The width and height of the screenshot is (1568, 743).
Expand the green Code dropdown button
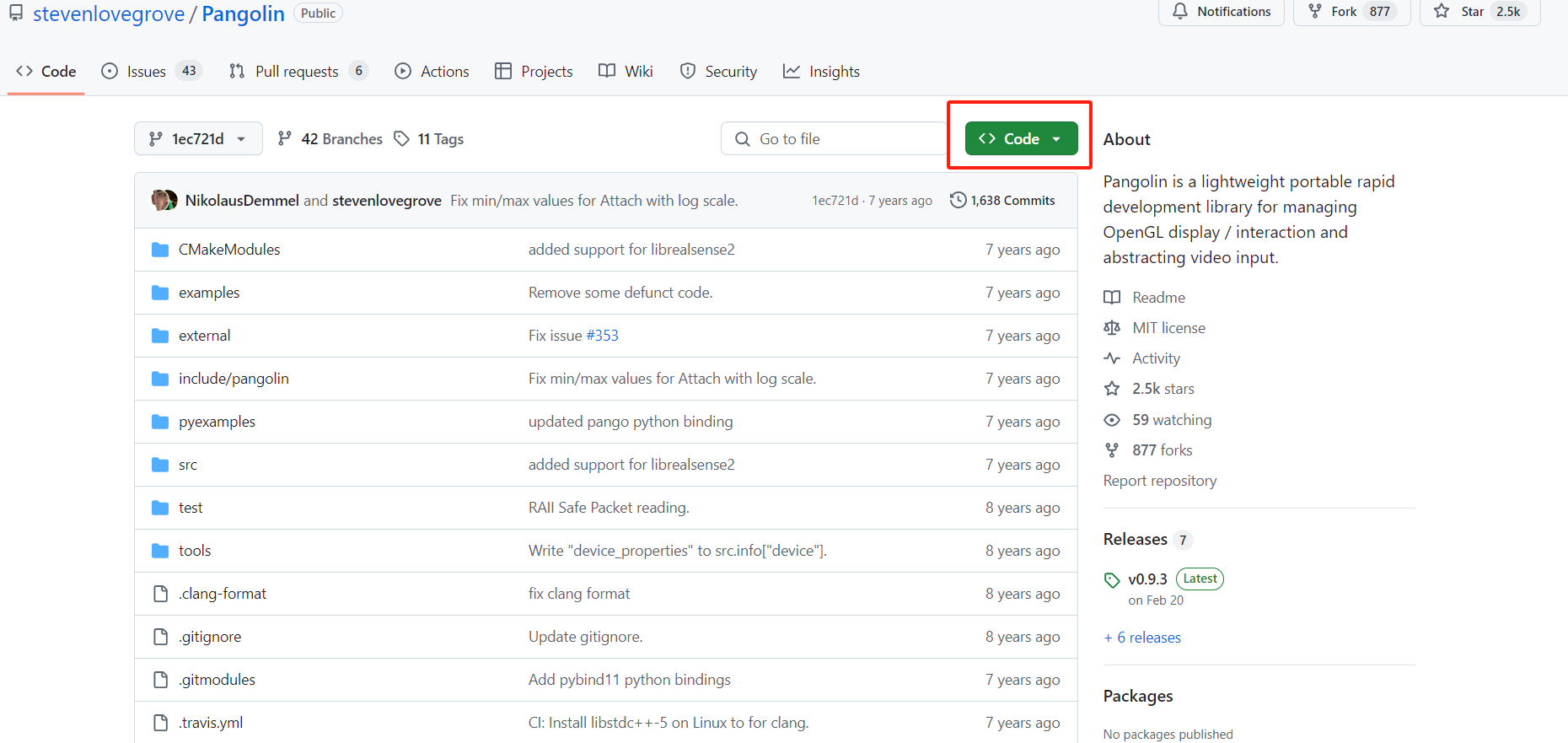pos(1021,138)
